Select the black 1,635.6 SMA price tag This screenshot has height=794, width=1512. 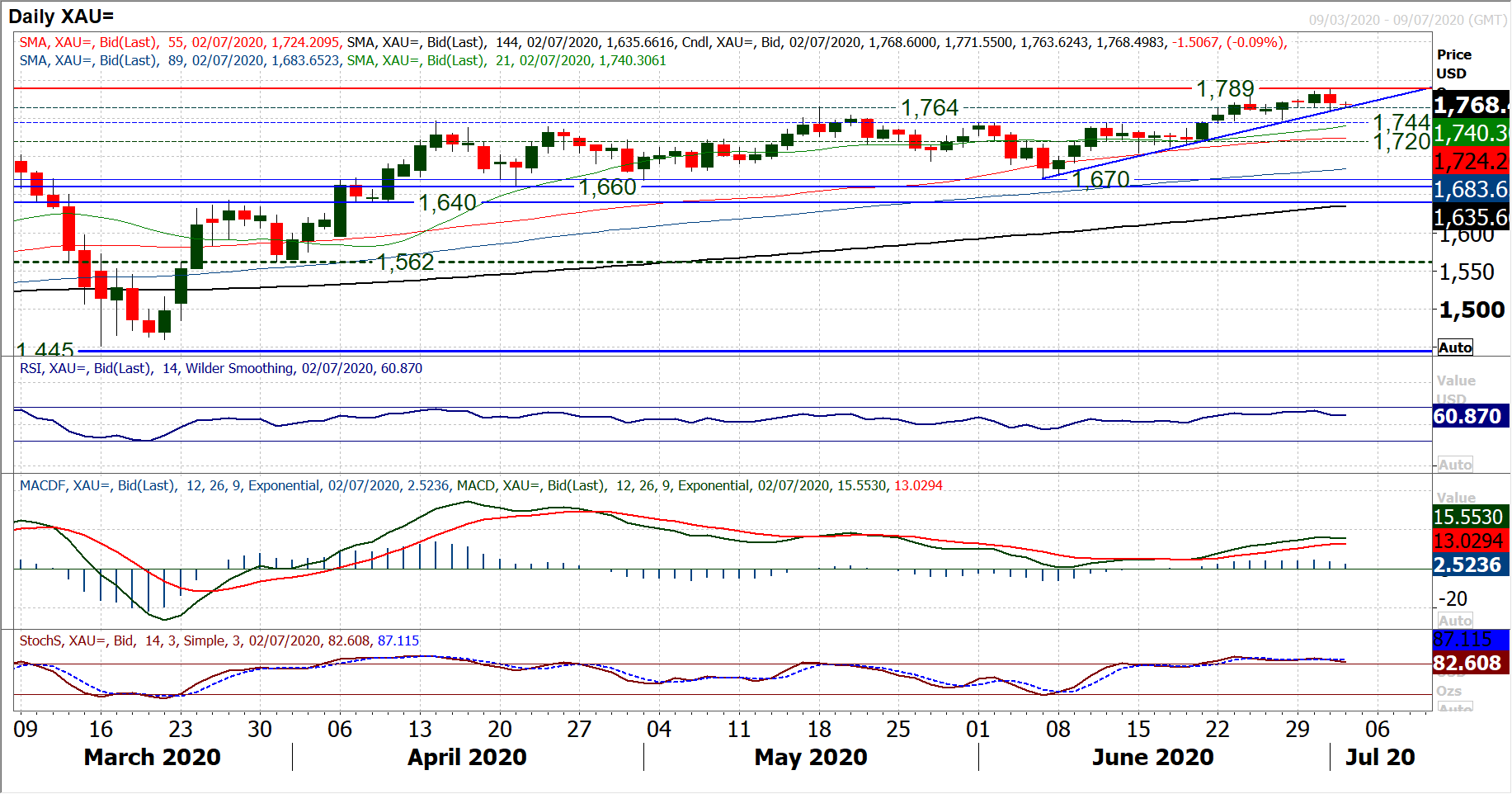(x=1471, y=218)
